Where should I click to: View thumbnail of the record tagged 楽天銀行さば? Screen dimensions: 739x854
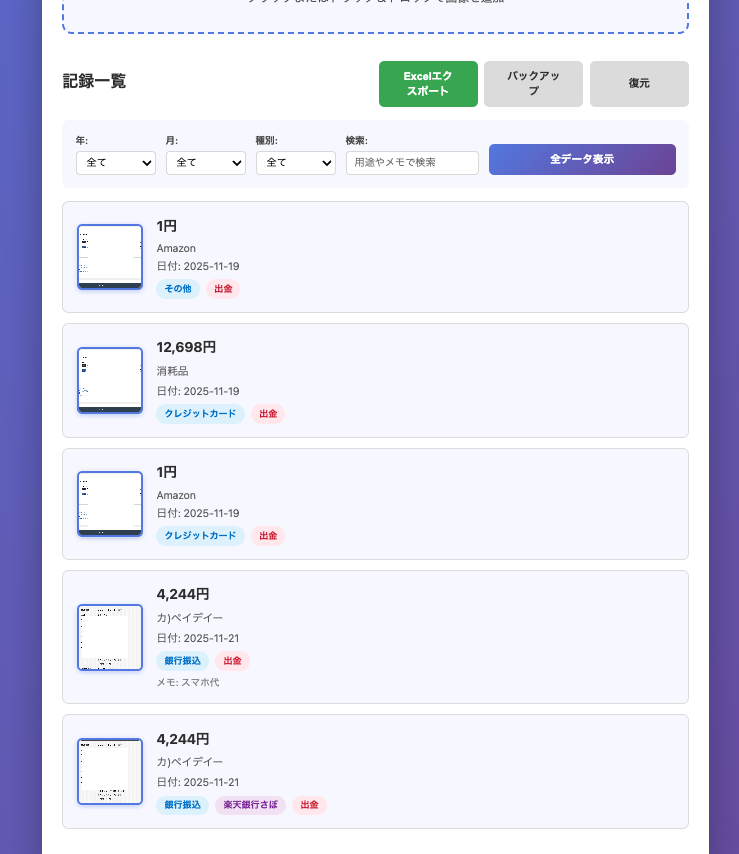coord(110,771)
